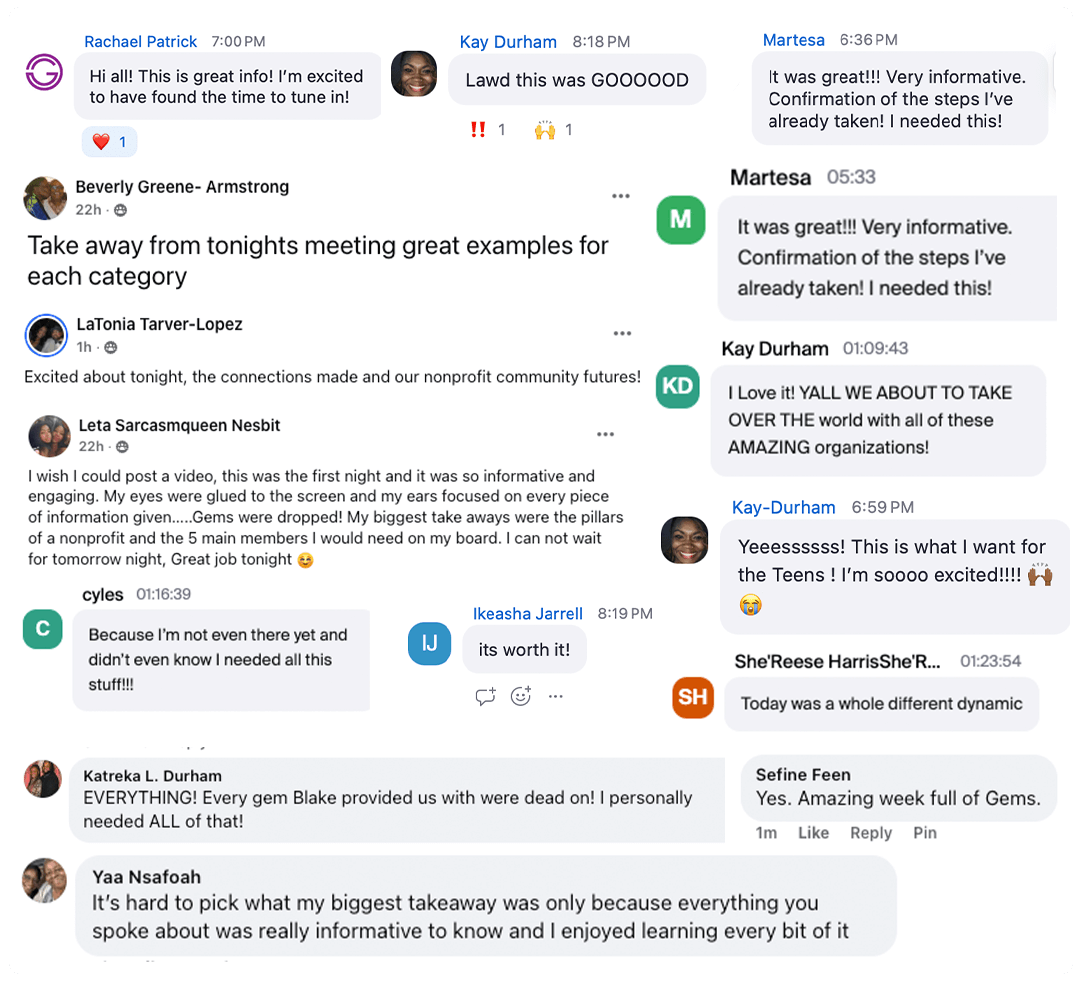
Task: Select the teal KD avatar icon
Action: pyautogui.click(x=678, y=387)
